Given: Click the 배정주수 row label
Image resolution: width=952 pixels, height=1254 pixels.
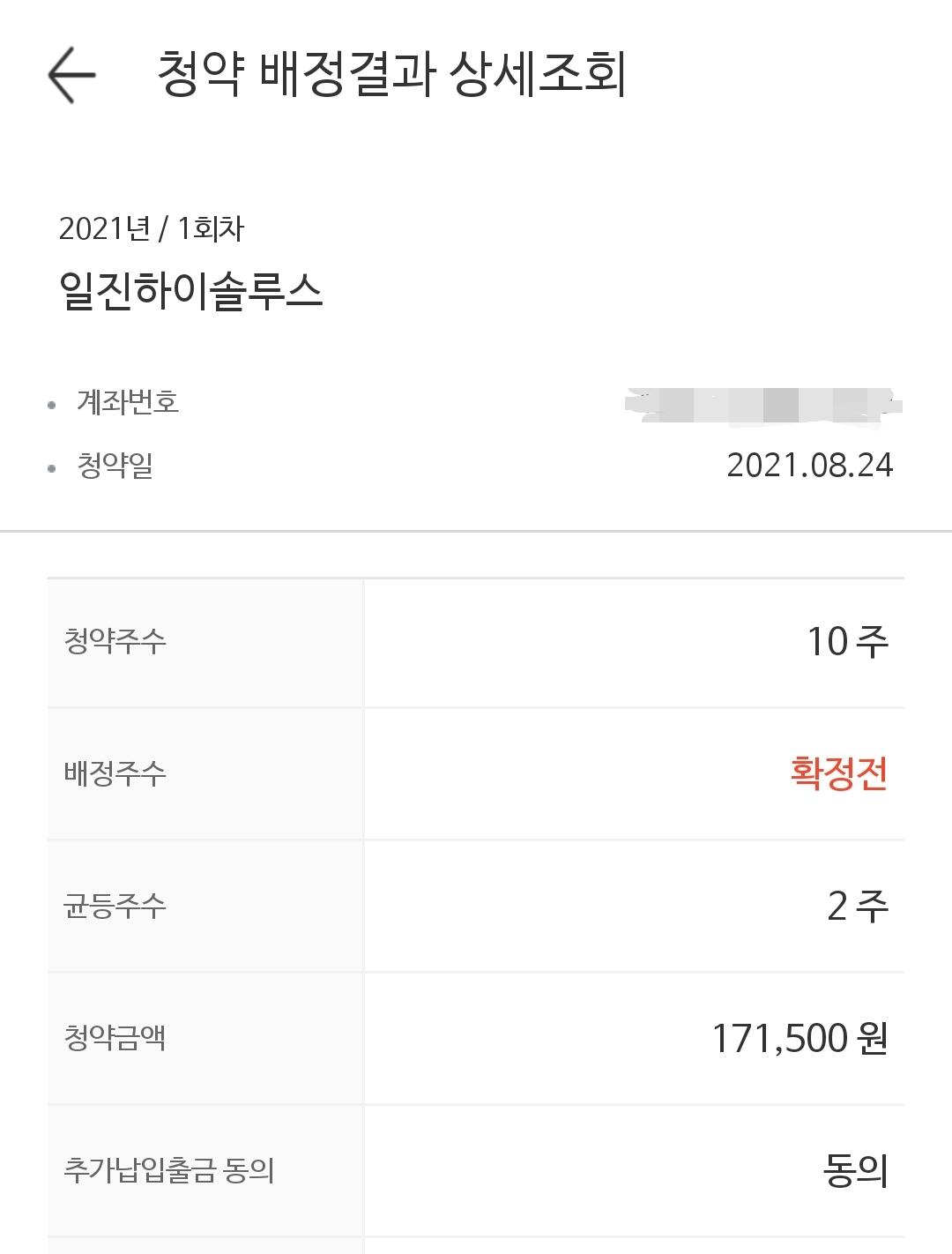Looking at the screenshot, I should pyautogui.click(x=115, y=773).
